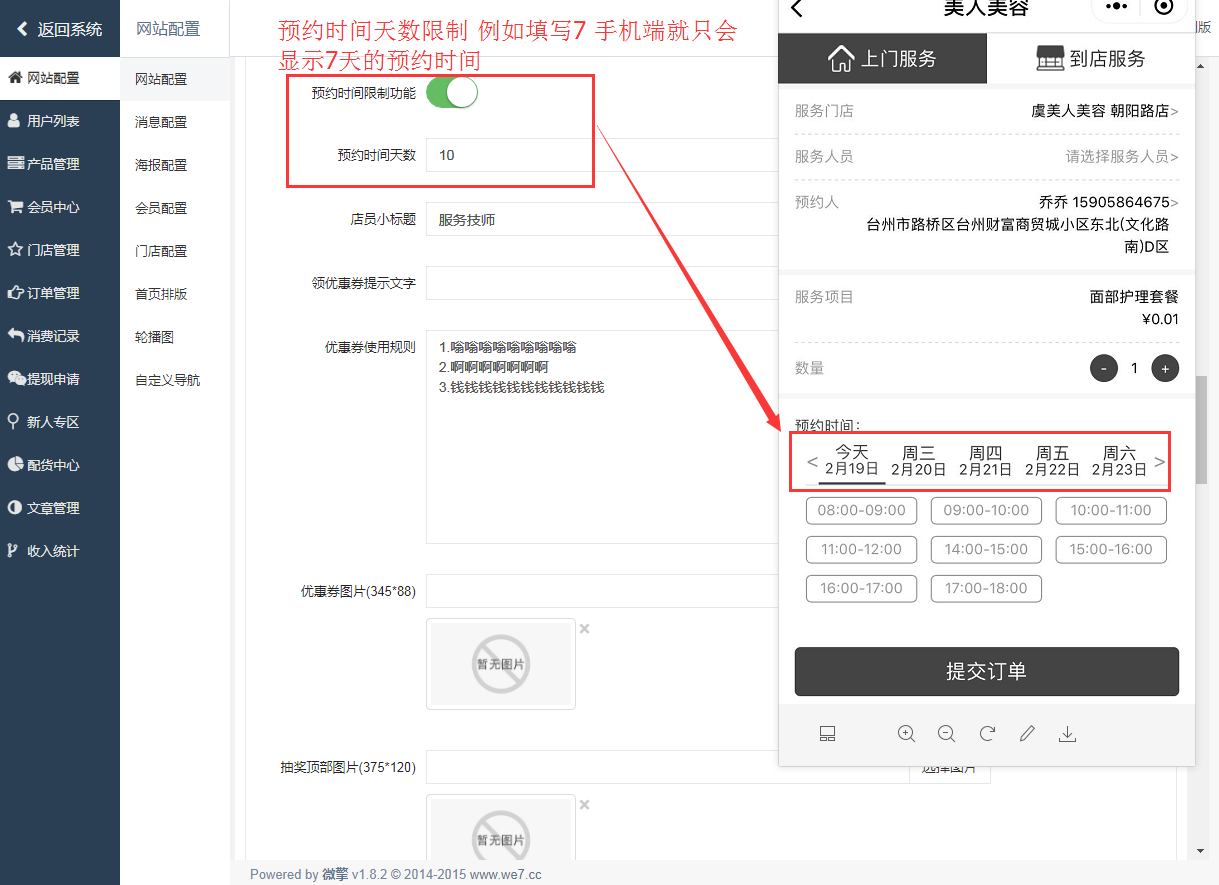Remove the coupon image with x icon
The width and height of the screenshot is (1219, 885).
coord(585,629)
